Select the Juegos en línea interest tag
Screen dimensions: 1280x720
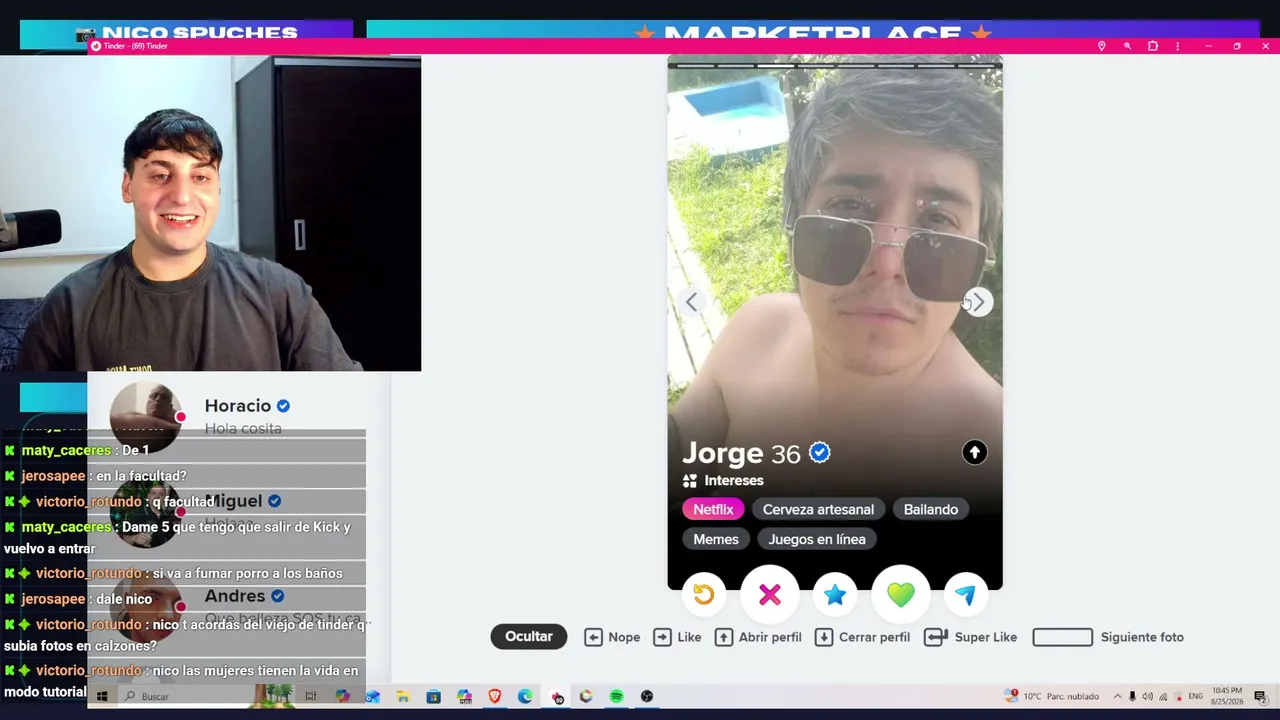817,539
